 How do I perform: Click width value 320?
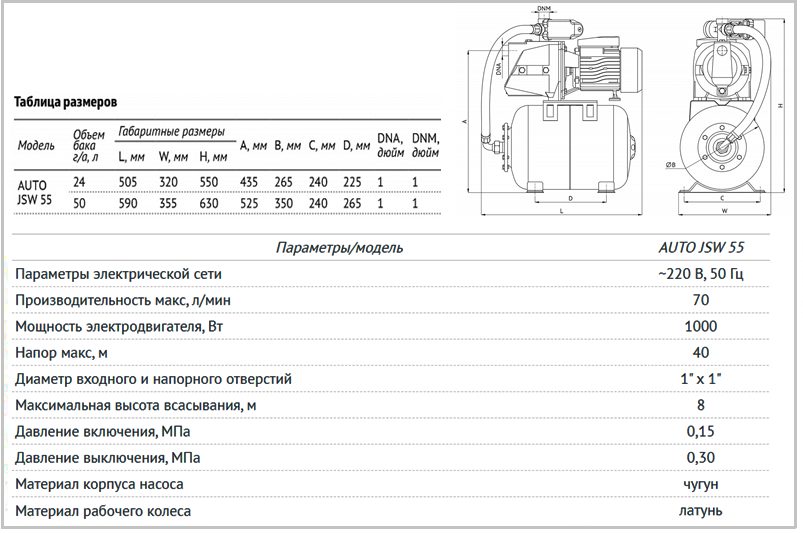(x=168, y=182)
